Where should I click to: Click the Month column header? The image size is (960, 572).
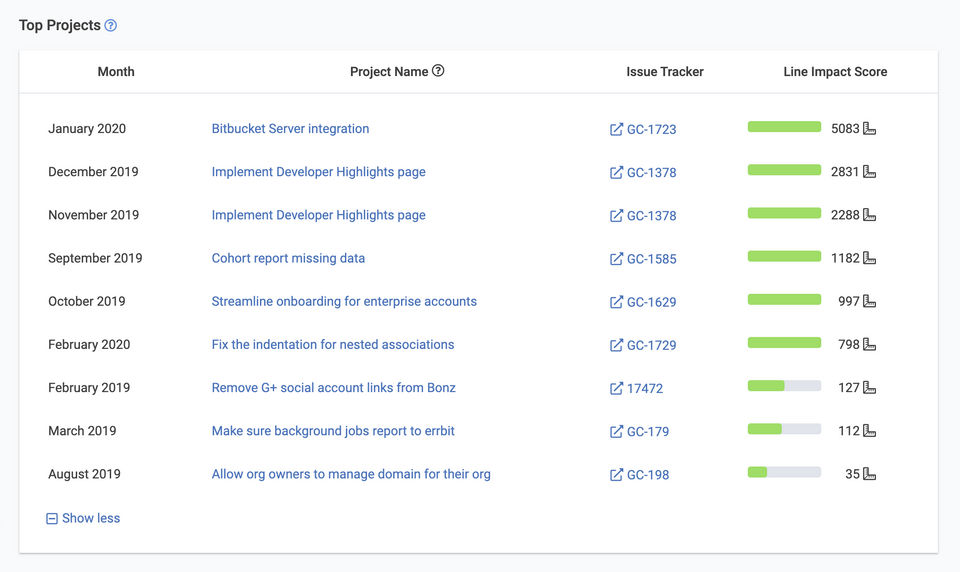116,72
